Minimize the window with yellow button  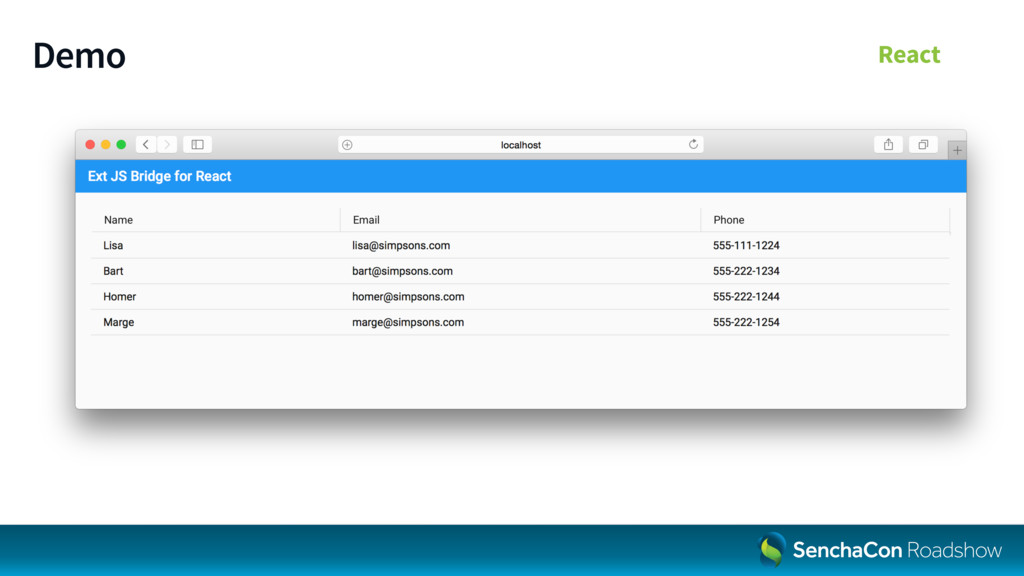[106, 144]
